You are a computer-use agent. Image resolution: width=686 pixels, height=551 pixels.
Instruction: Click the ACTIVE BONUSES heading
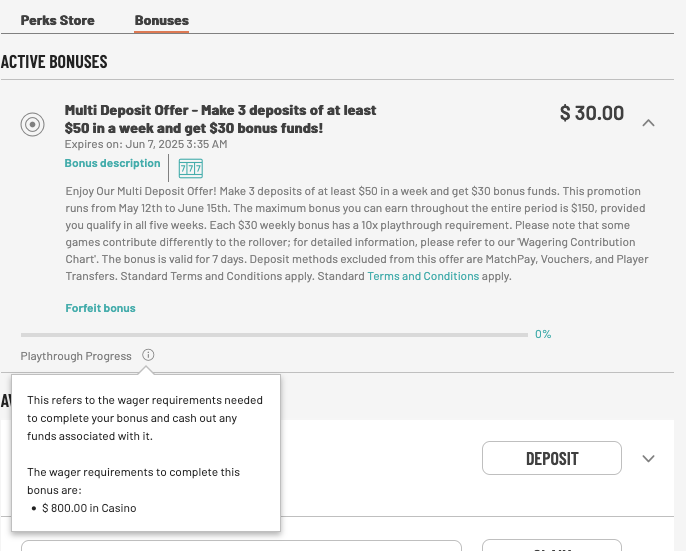pos(54,62)
